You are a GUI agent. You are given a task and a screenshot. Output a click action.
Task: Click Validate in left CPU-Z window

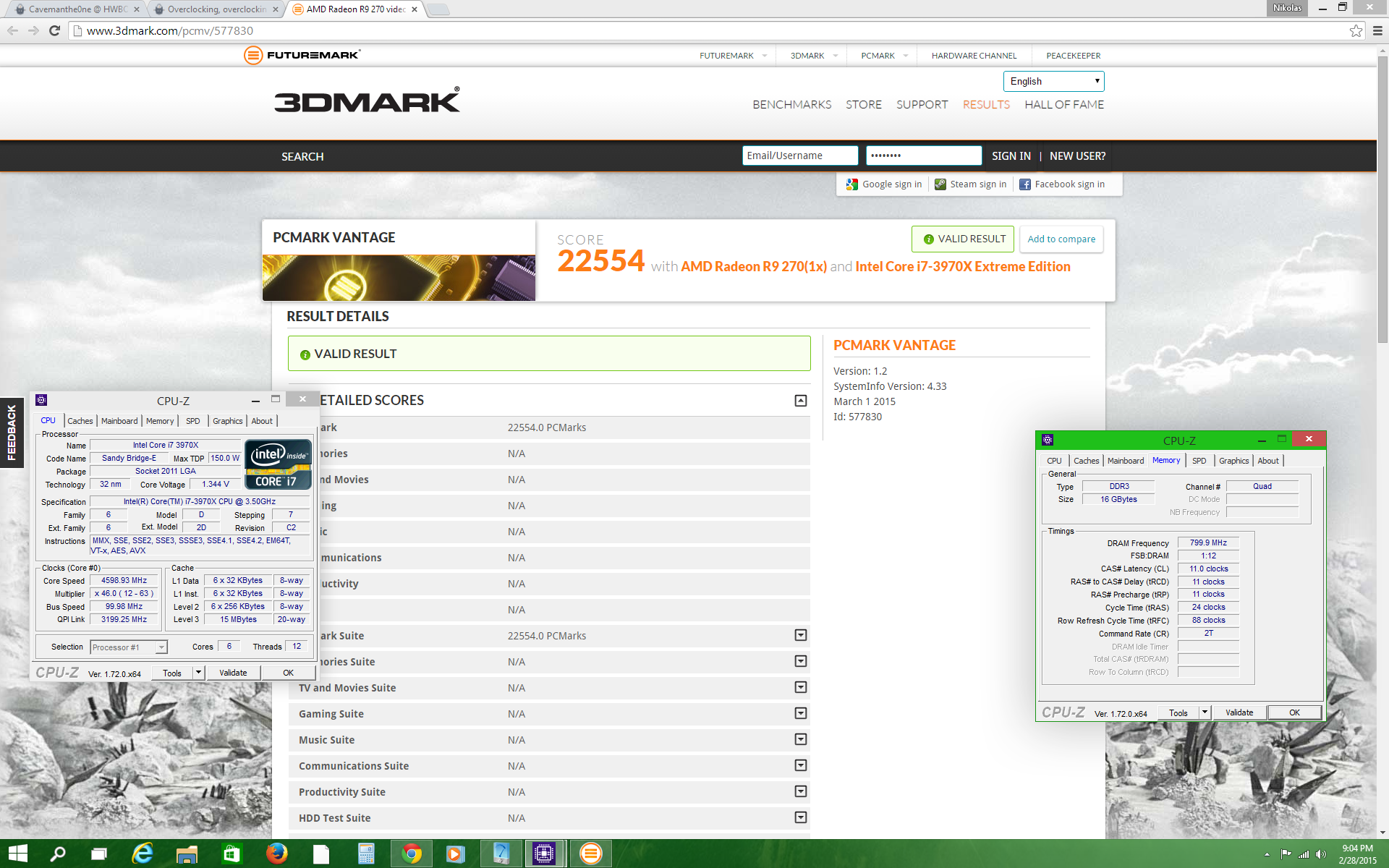pos(233,673)
